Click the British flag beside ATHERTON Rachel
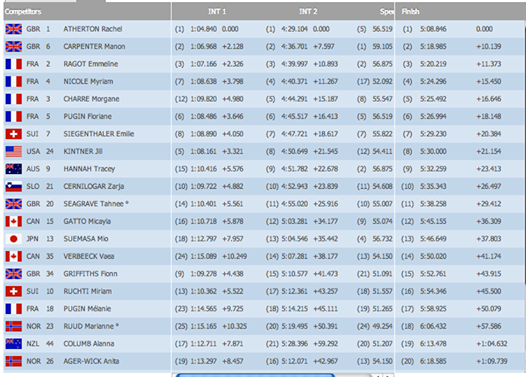Image resolution: width=526 pixels, height=377 pixels. point(14,29)
